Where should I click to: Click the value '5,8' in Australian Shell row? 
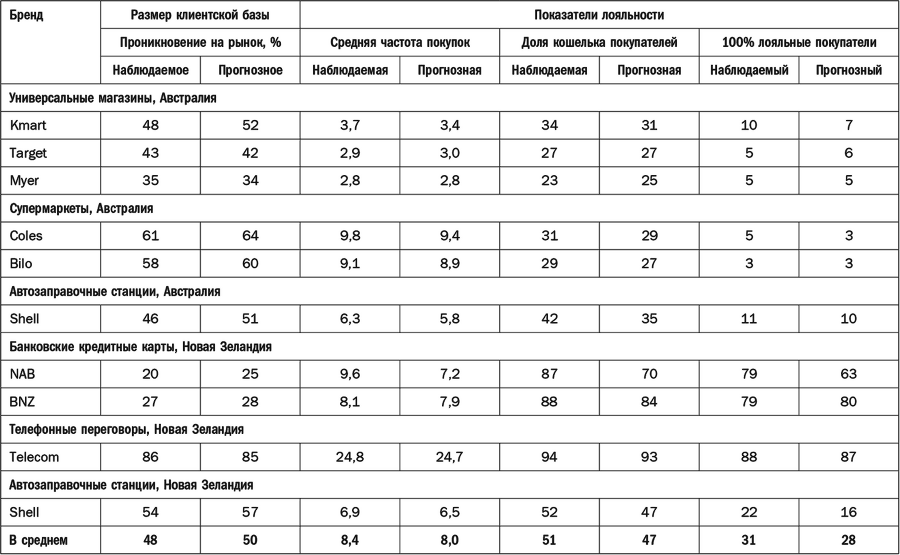click(450, 319)
